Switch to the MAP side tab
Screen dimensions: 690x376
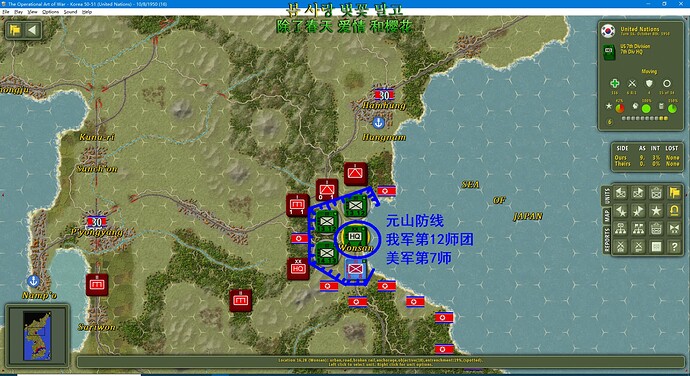pos(606,216)
